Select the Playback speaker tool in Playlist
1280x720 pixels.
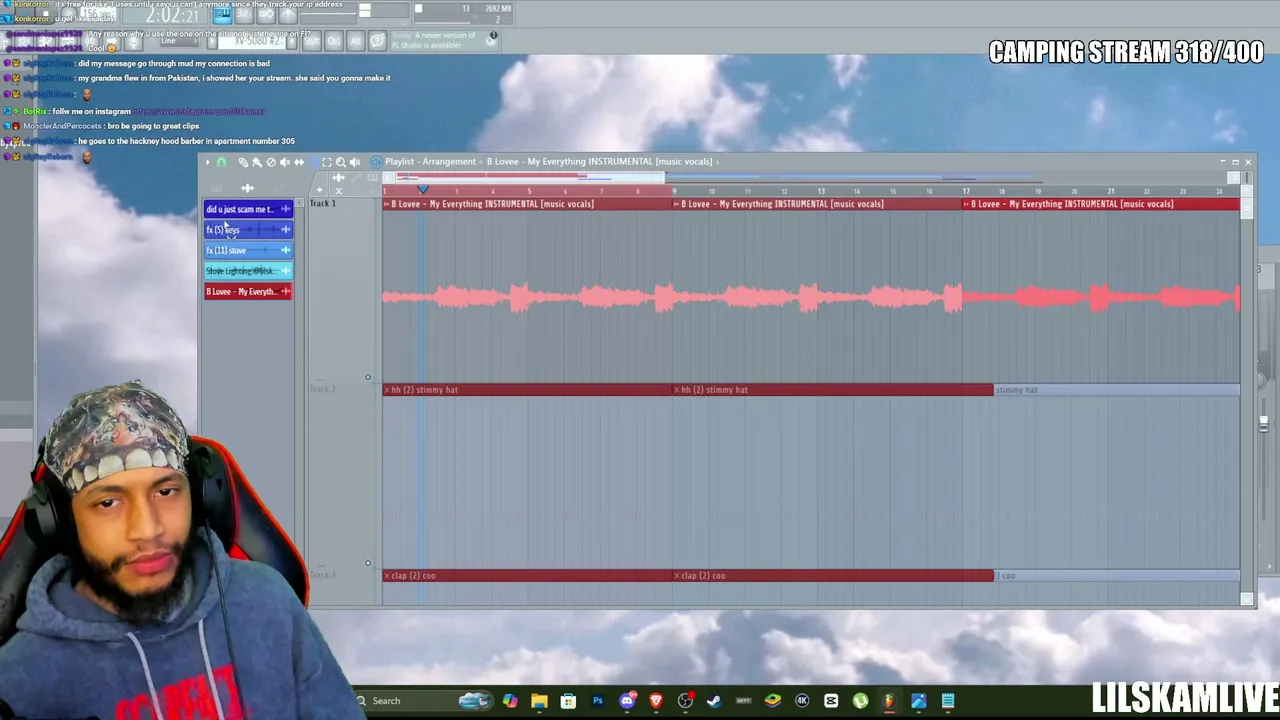click(x=355, y=162)
